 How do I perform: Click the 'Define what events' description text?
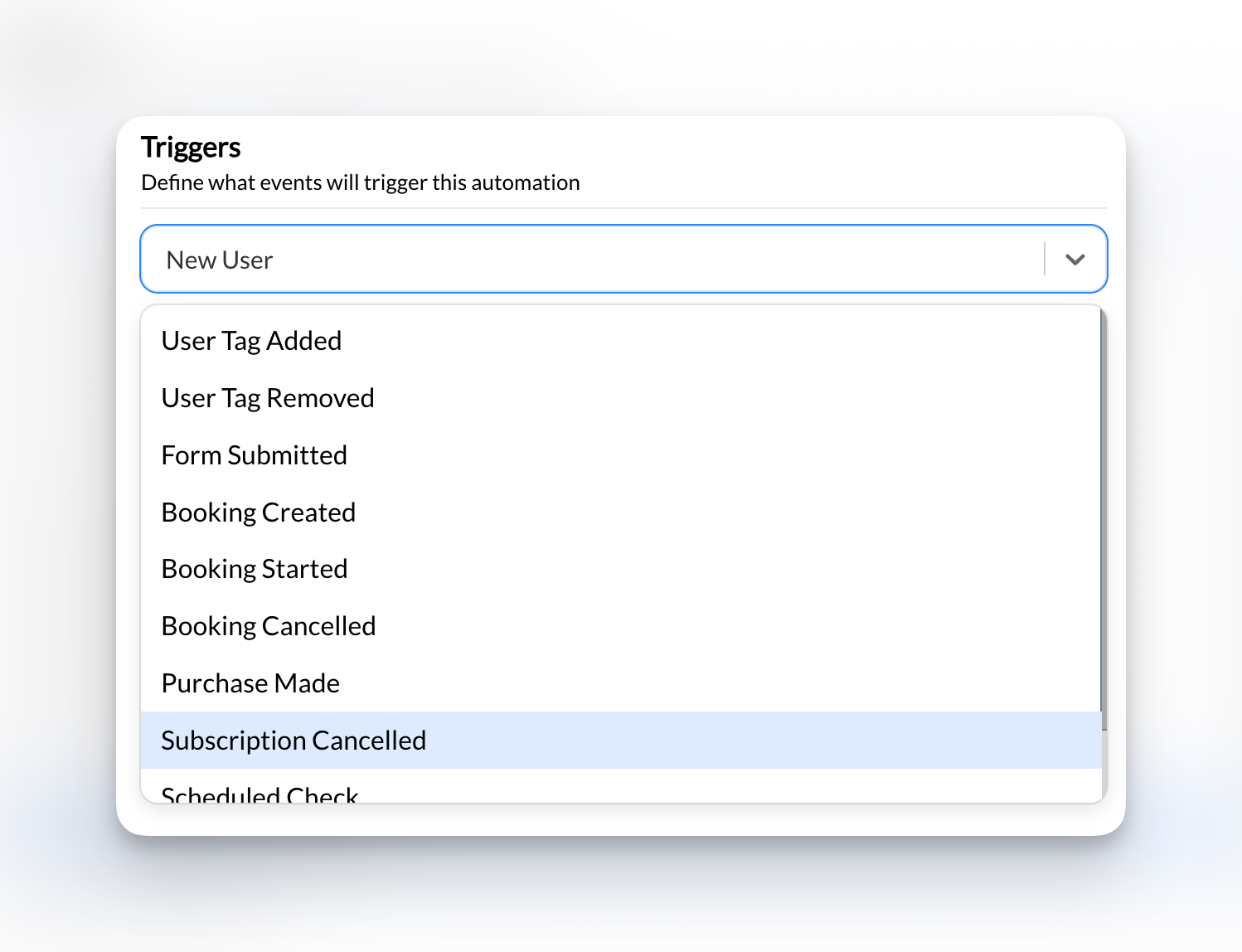(x=360, y=182)
